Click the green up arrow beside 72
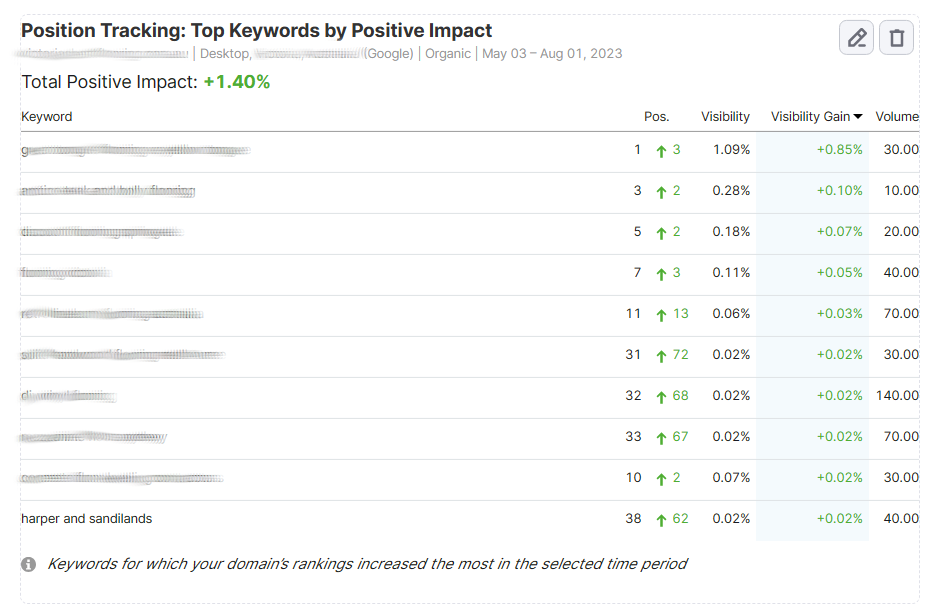 [x=661, y=356]
